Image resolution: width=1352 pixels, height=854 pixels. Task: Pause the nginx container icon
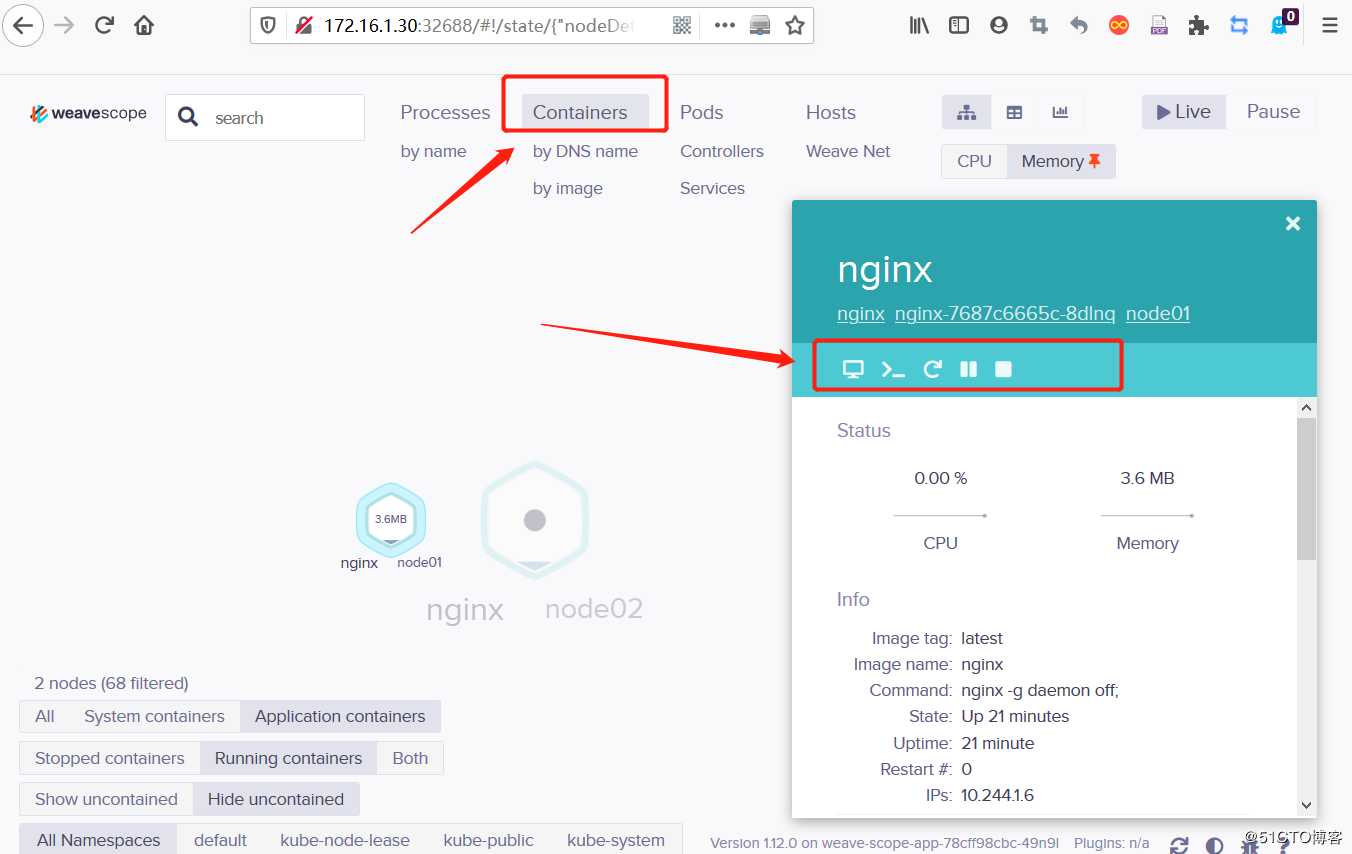968,369
